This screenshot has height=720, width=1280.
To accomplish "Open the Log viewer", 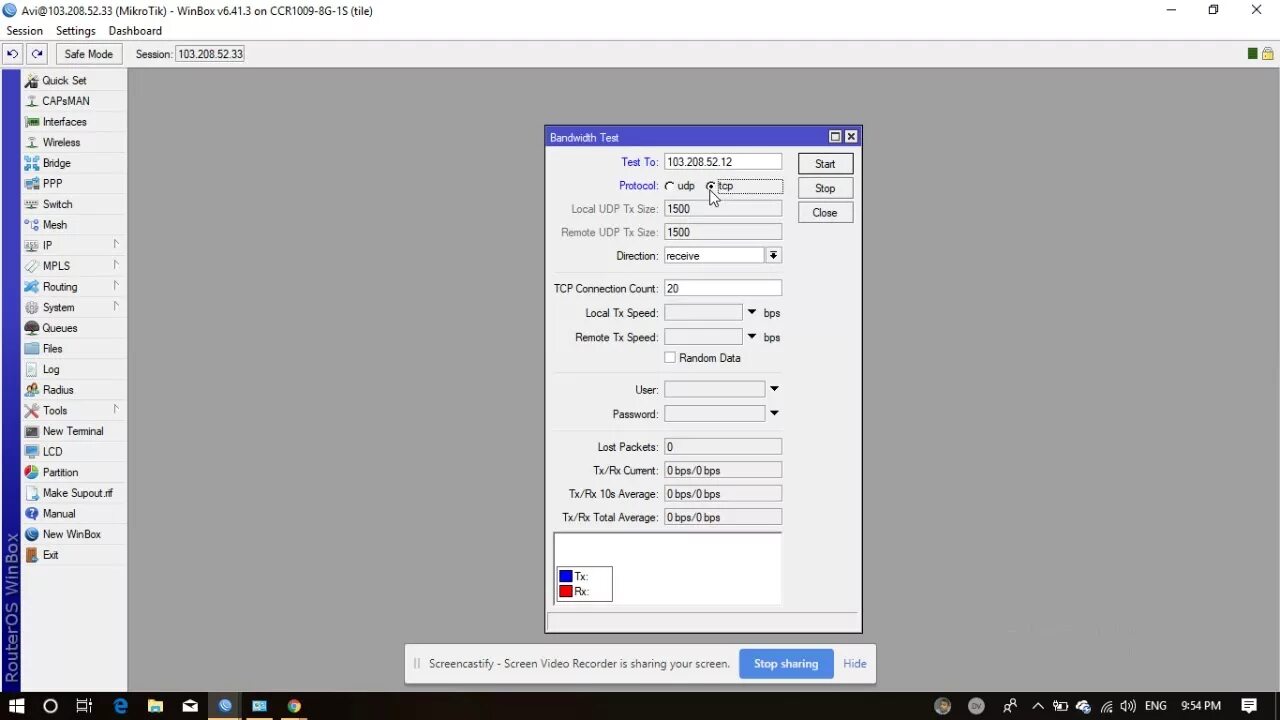I will (50, 369).
